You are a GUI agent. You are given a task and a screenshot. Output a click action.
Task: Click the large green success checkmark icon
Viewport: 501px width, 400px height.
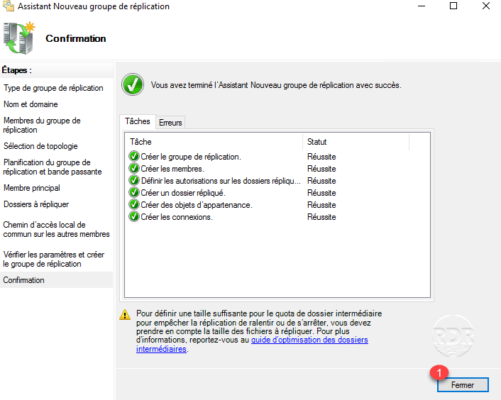pos(133,85)
